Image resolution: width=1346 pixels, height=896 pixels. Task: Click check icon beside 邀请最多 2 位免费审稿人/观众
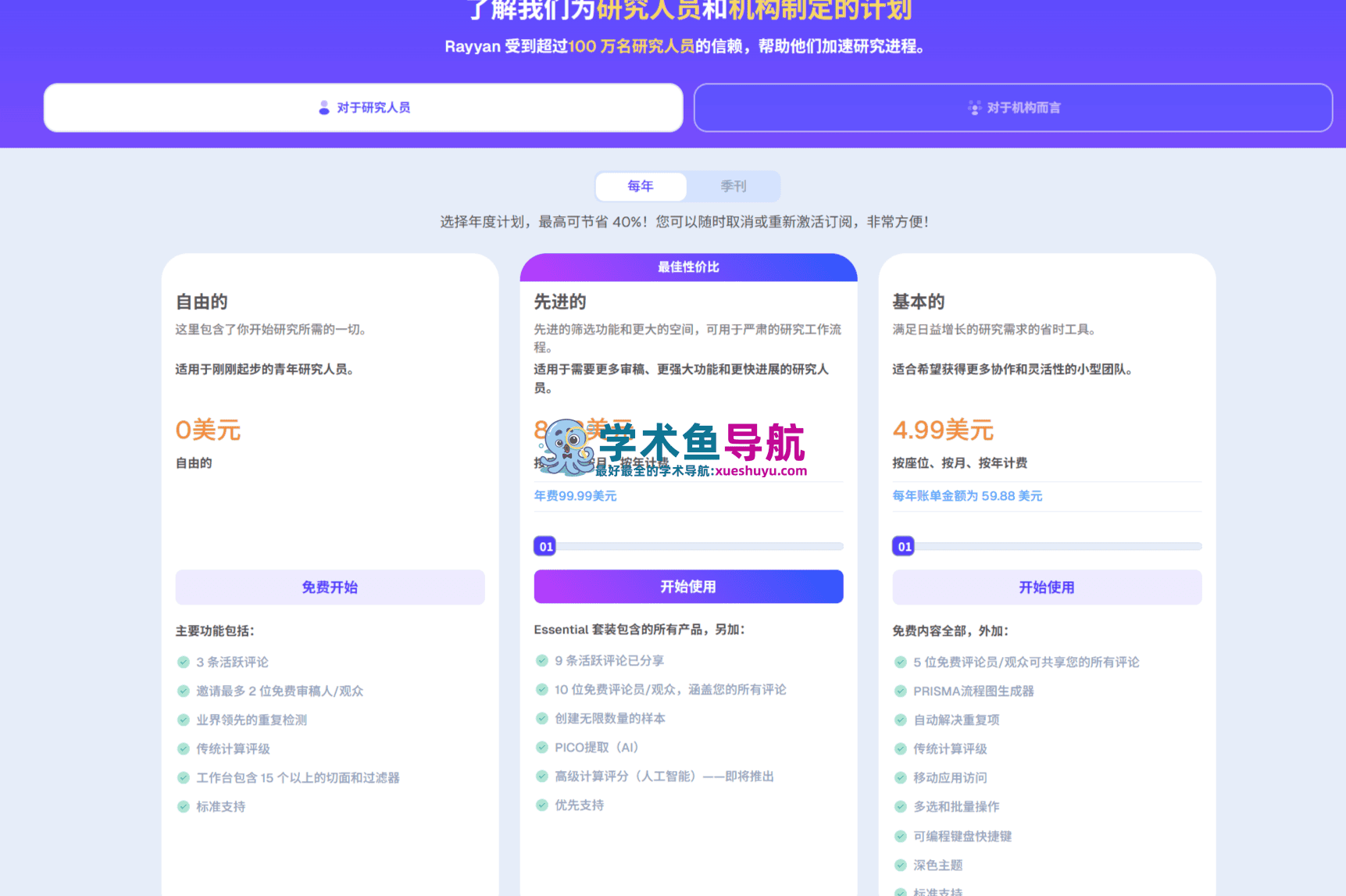point(184,691)
